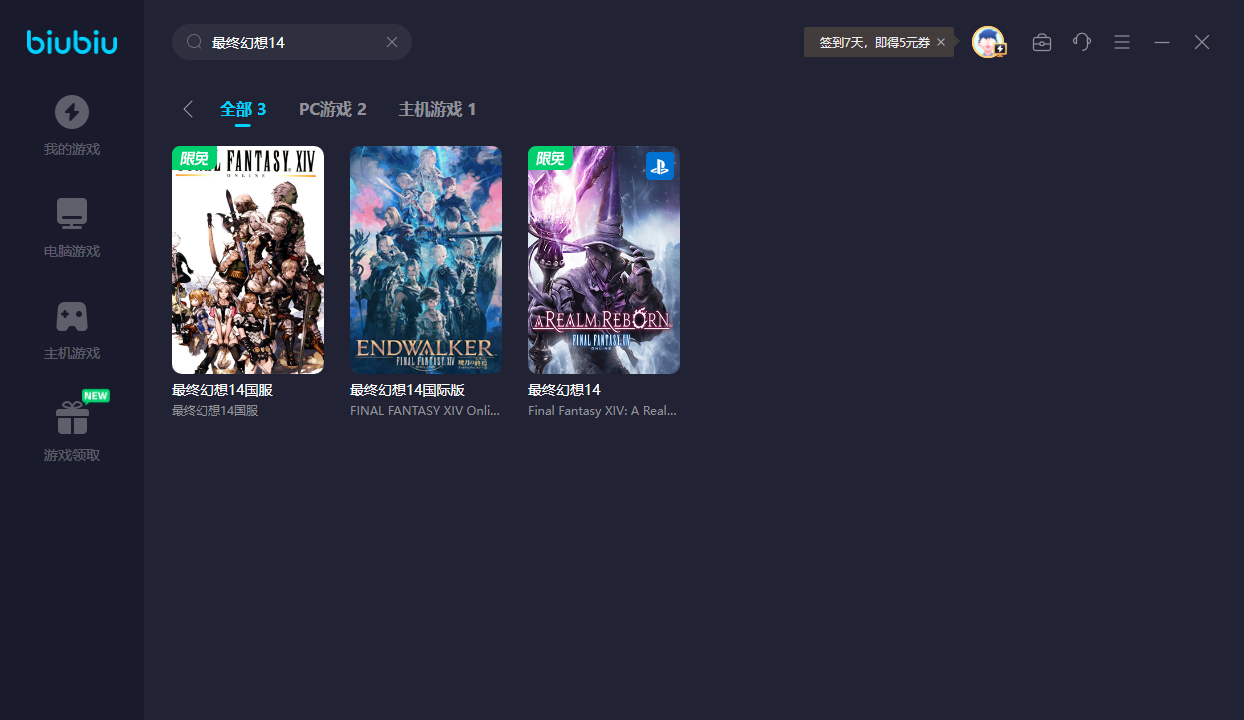Select 我的游戏 sidebar label
The image size is (1244, 720).
72,150
